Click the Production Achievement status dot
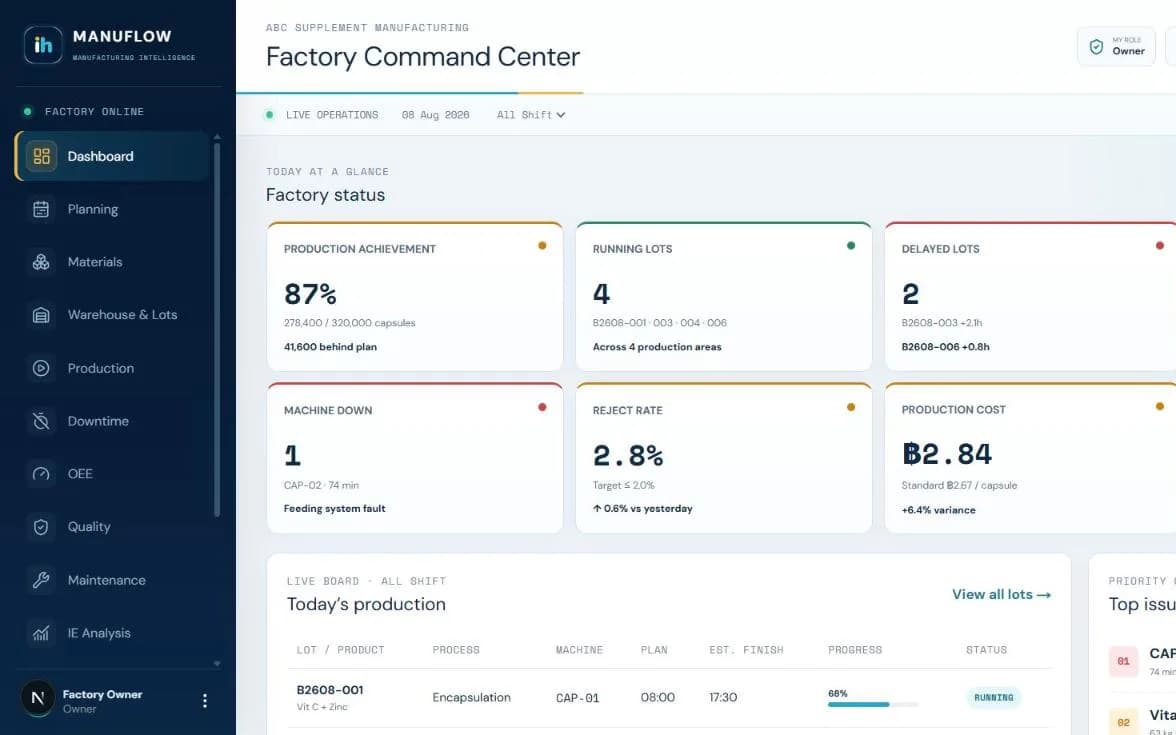Image resolution: width=1176 pixels, height=735 pixels. coord(542,245)
